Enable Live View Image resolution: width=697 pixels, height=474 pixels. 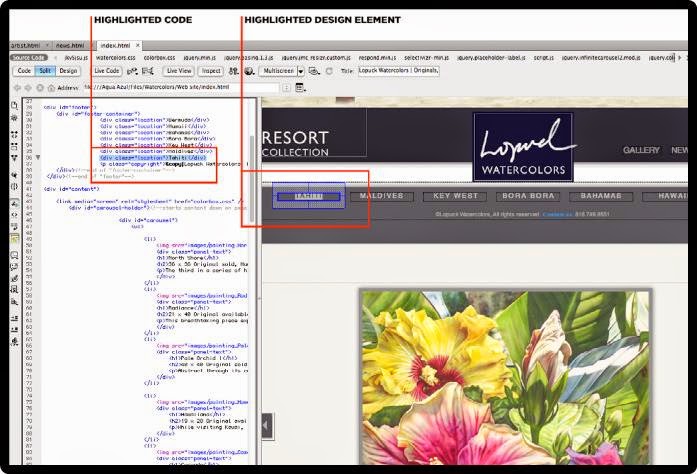click(179, 71)
